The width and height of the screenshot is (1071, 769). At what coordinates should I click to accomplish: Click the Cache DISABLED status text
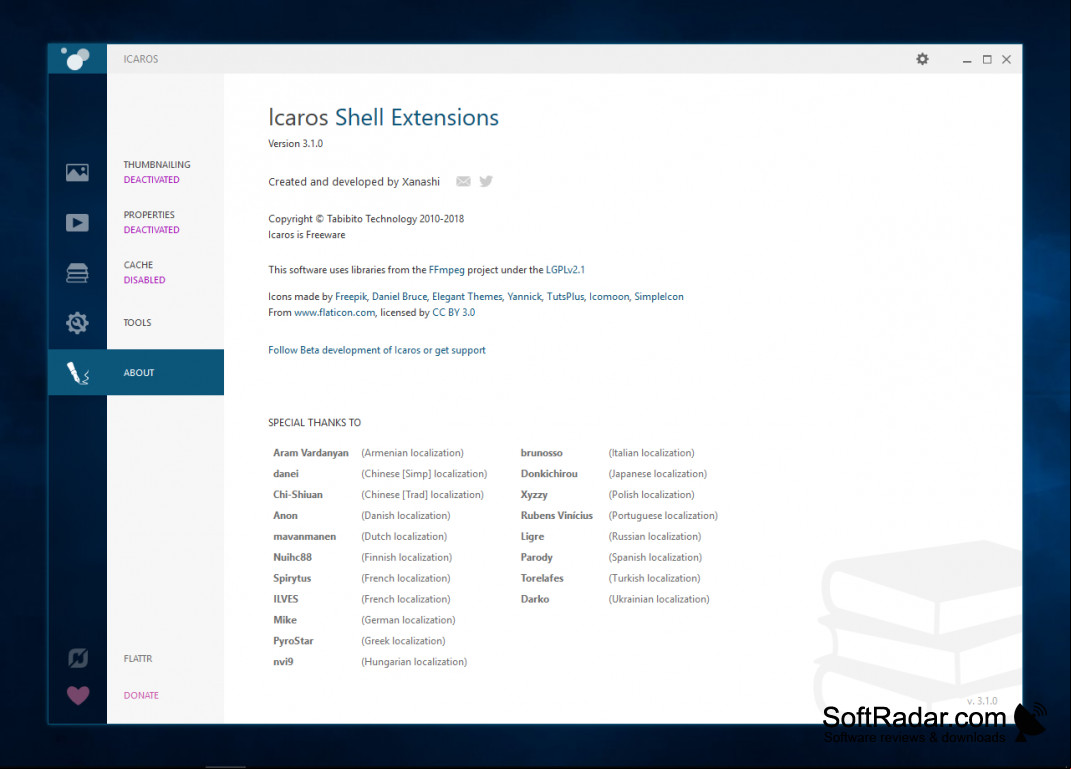(x=144, y=280)
